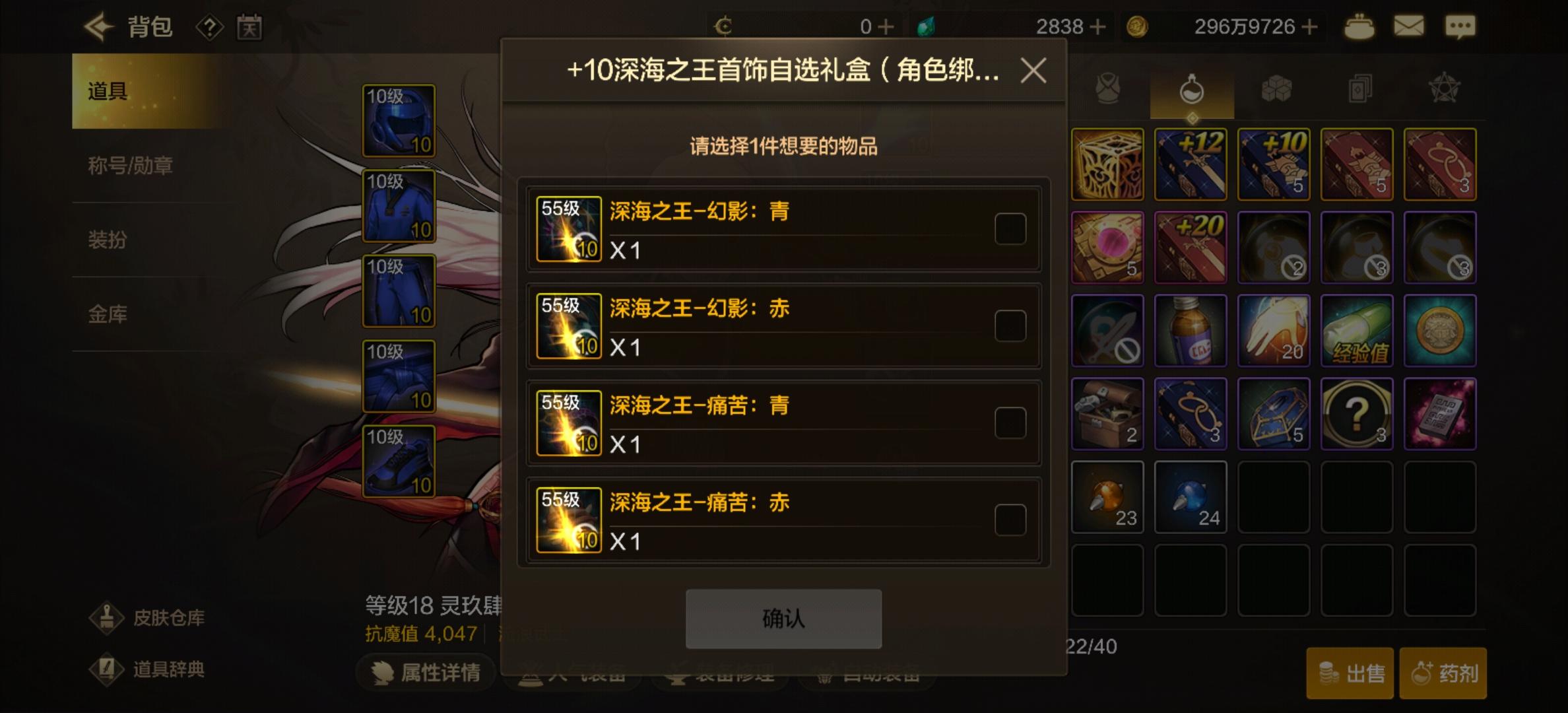The width and height of the screenshot is (1568, 713).
Task: Select the 经验值 capsule item
Action: pyautogui.click(x=1357, y=331)
